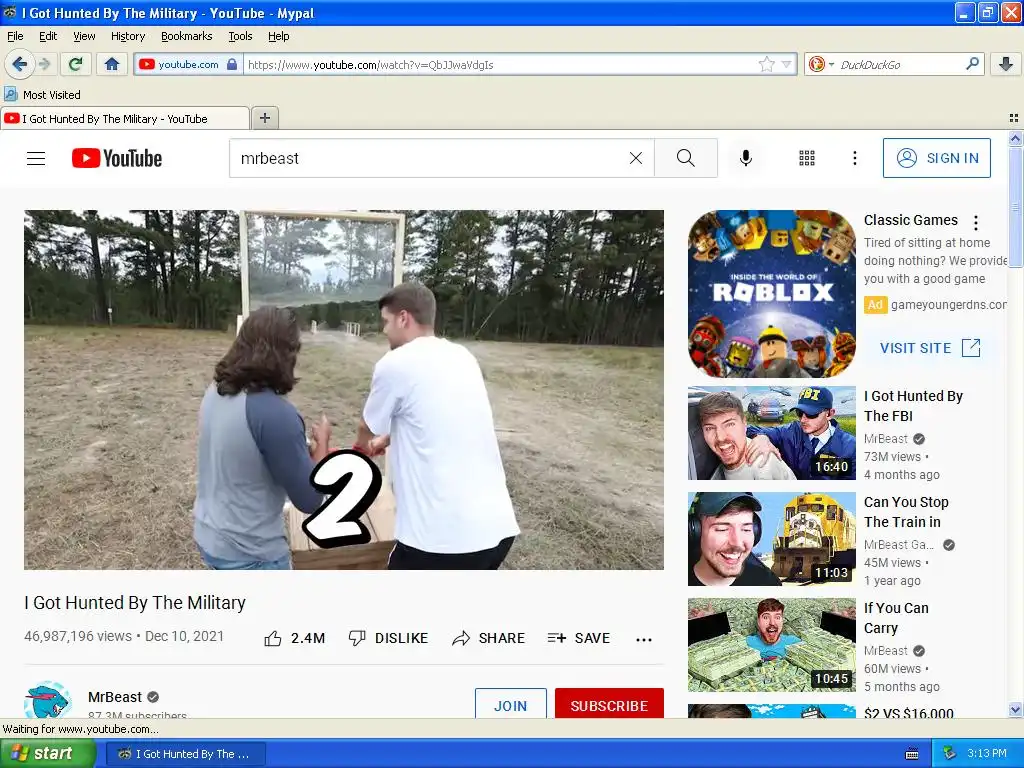
Task: Click the red SUBSCRIBE button
Action: point(609,704)
